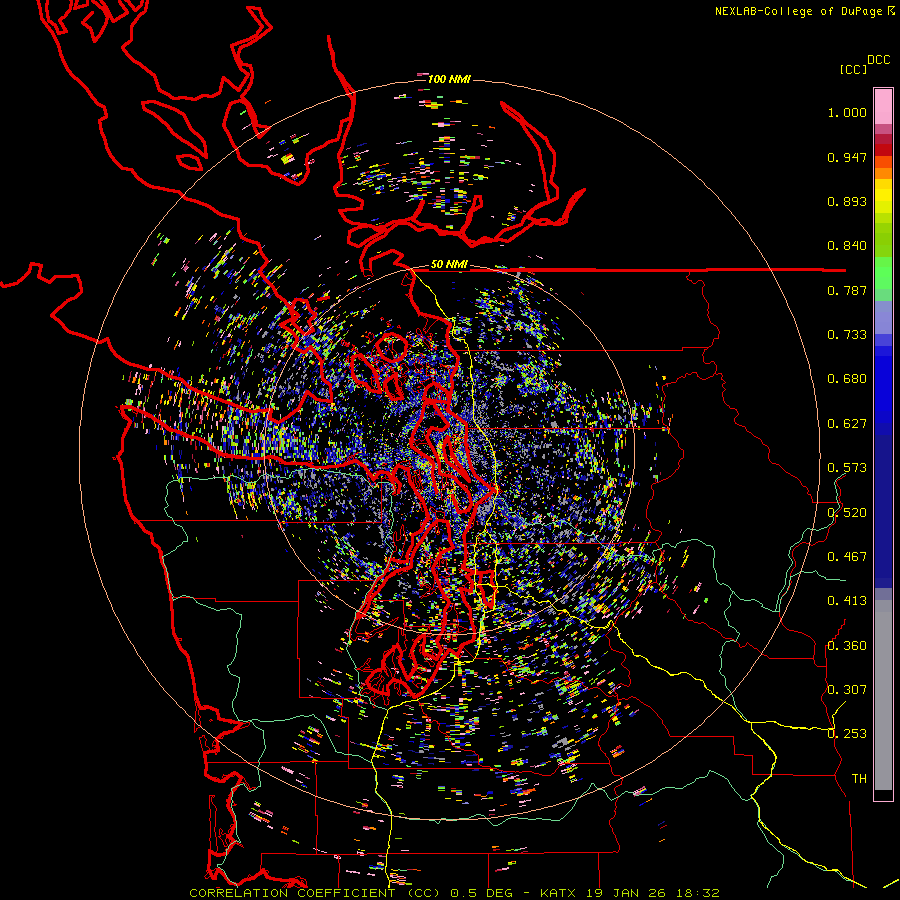Click the 0.733 scale value
The width and height of the screenshot is (900, 900).
pos(847,335)
